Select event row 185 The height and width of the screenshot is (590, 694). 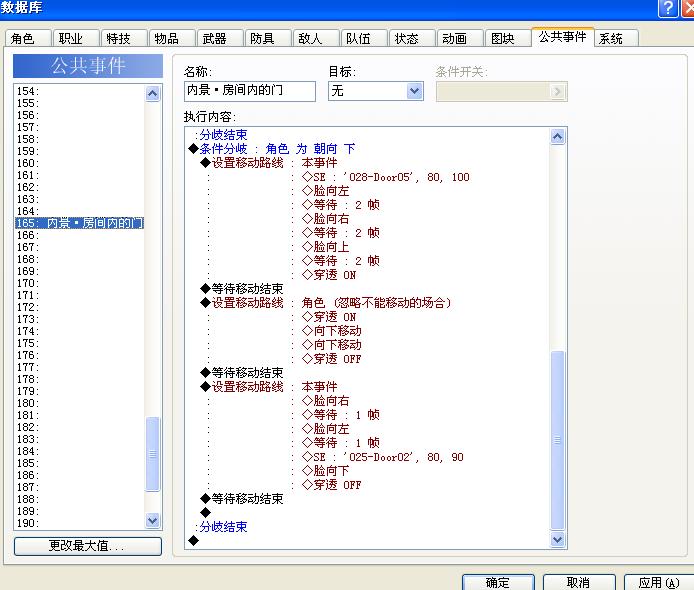point(80,463)
